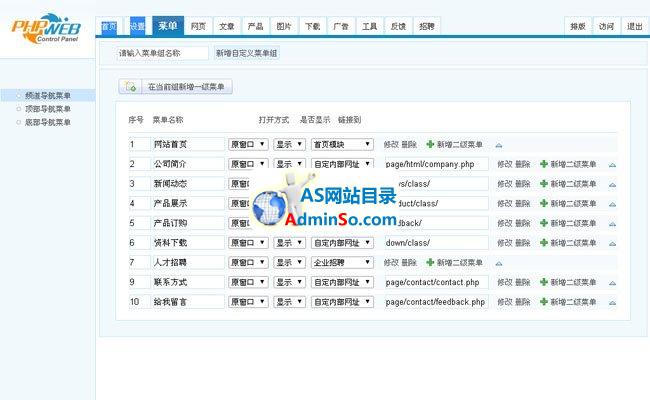
Task: Click the green plus icon in the 新闻动态 row
Action: click(x=544, y=184)
